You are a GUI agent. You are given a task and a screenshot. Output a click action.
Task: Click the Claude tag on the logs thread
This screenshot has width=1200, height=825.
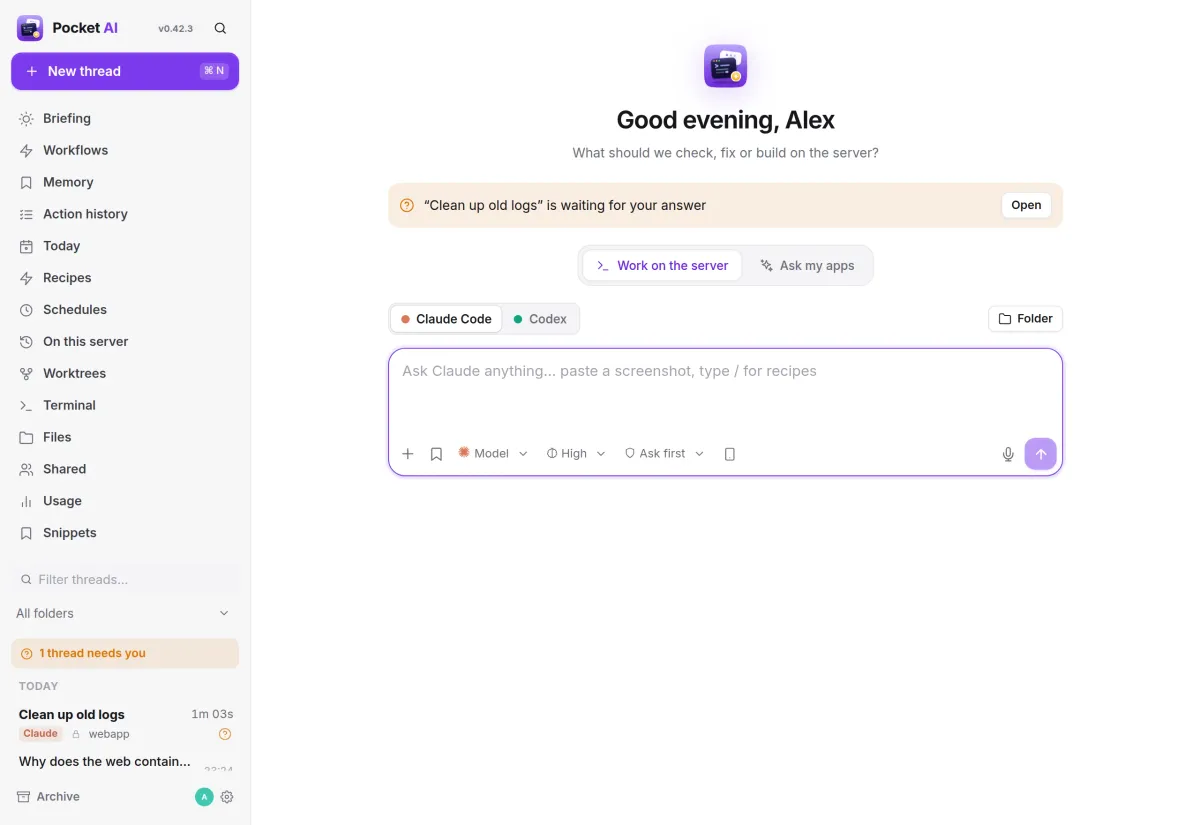40,734
